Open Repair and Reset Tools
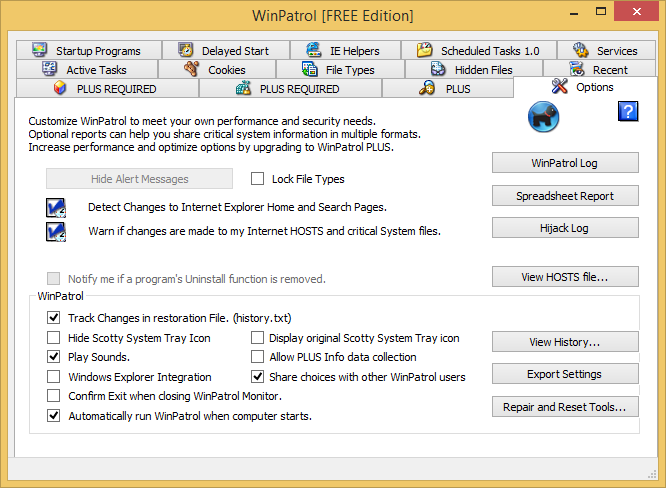This screenshot has height=488, width=666. 565,406
